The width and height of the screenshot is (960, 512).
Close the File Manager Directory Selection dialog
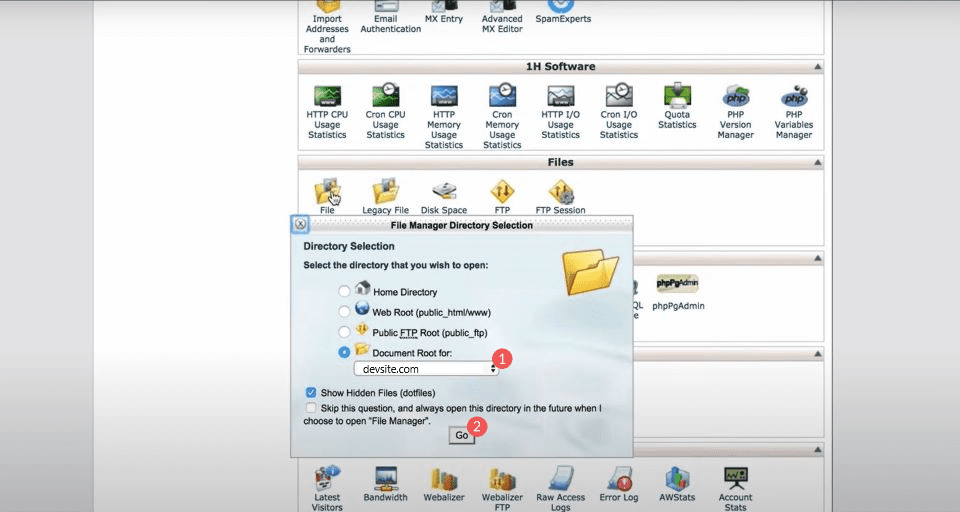[300, 224]
